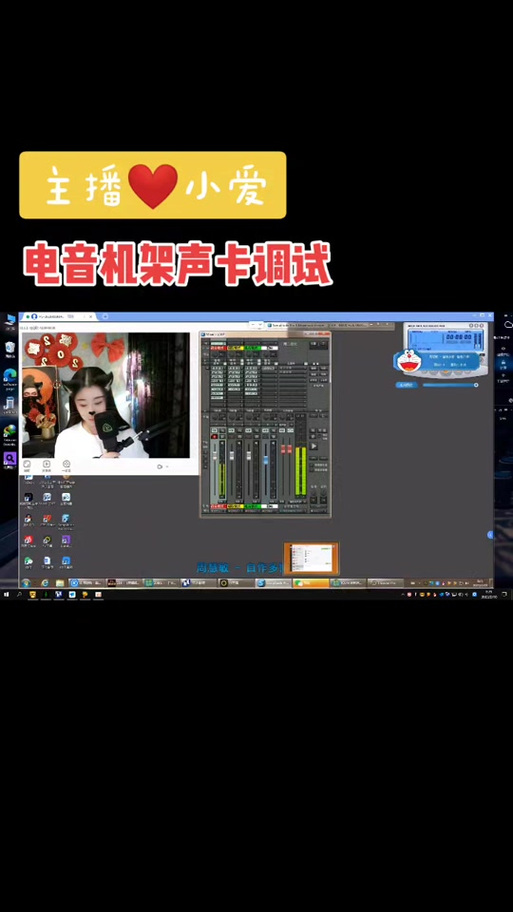Open Internet Explorer on the inner taskbar

[x=45, y=583]
